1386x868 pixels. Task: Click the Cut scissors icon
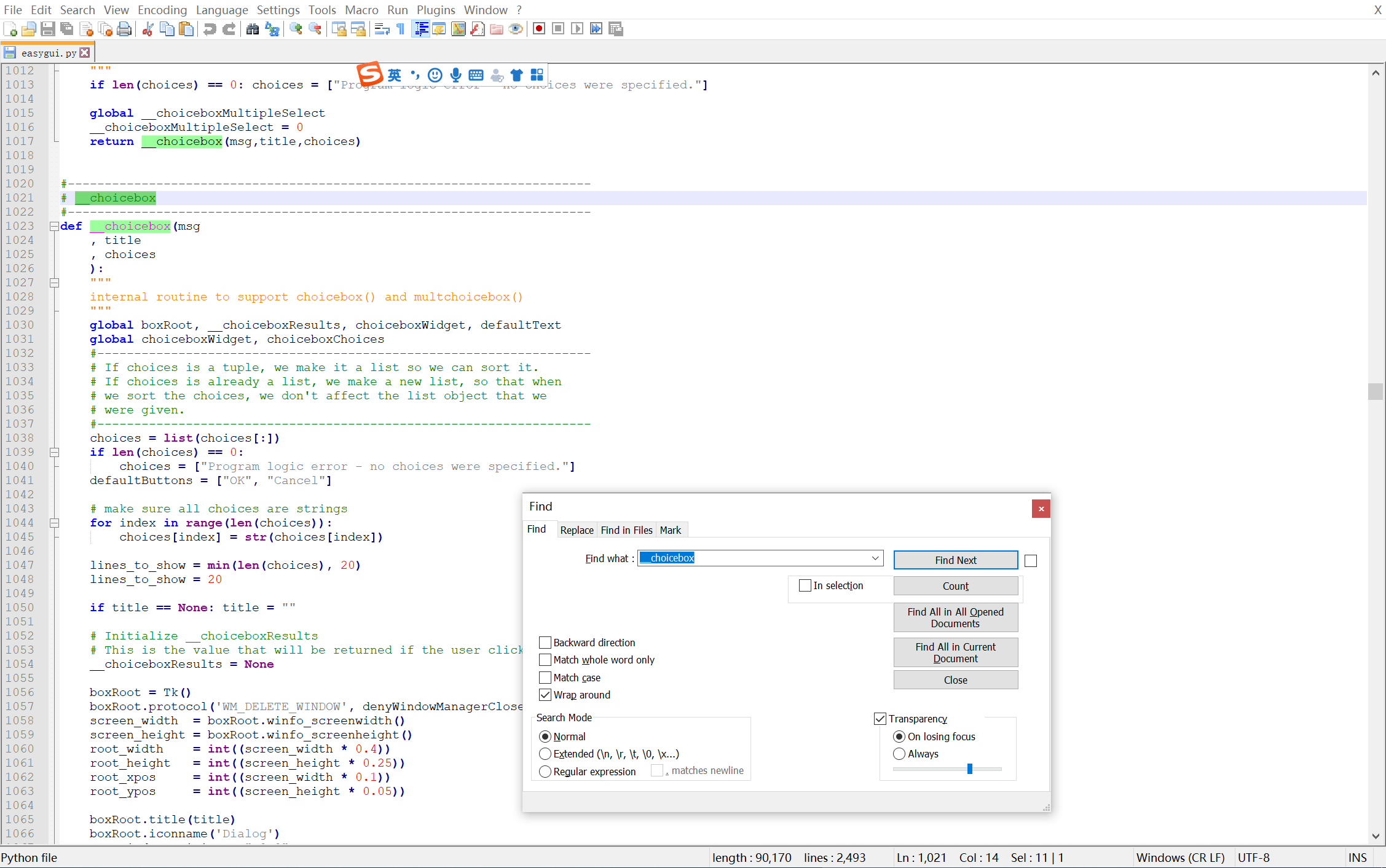tap(148, 29)
